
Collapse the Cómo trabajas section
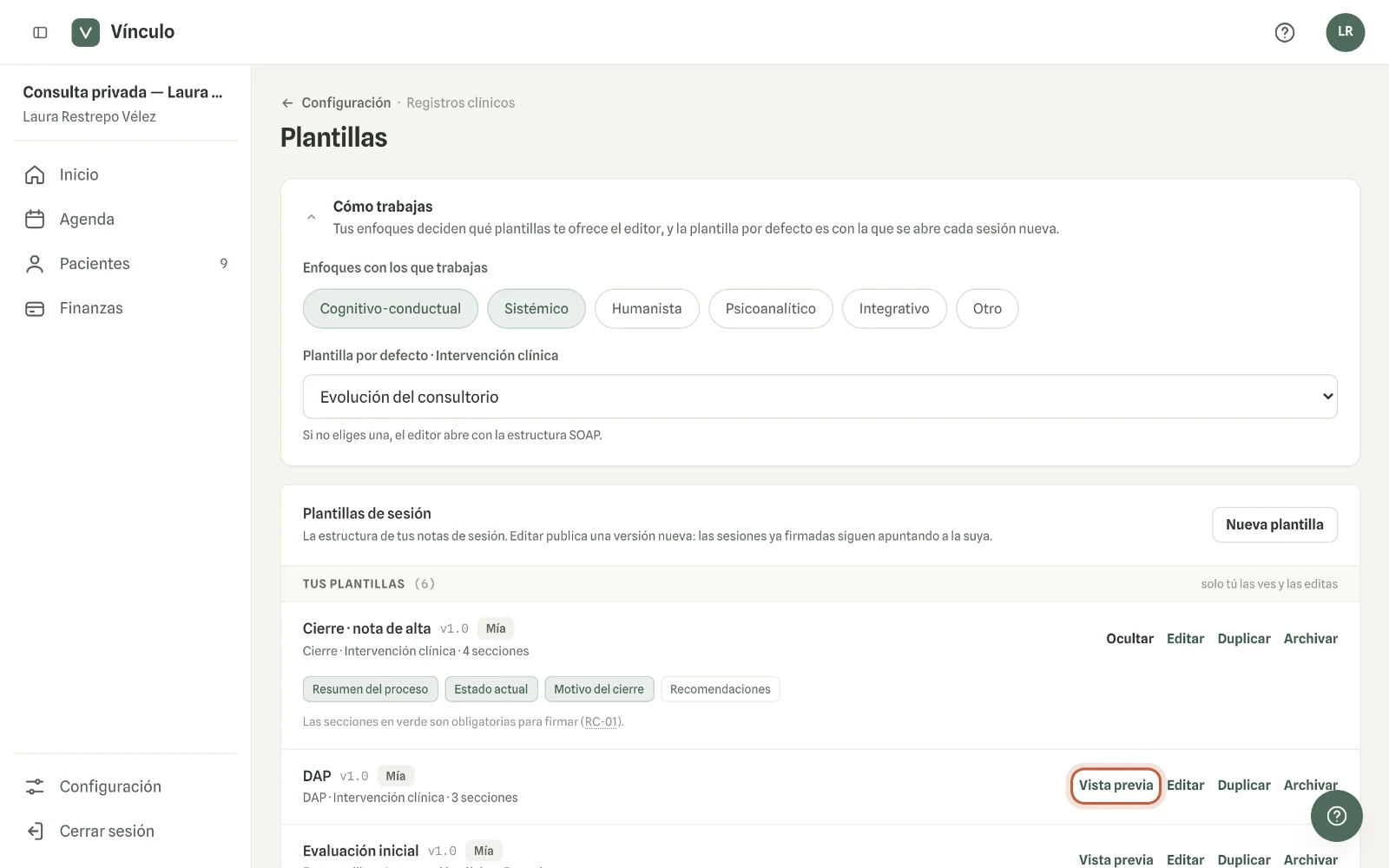pos(311,217)
